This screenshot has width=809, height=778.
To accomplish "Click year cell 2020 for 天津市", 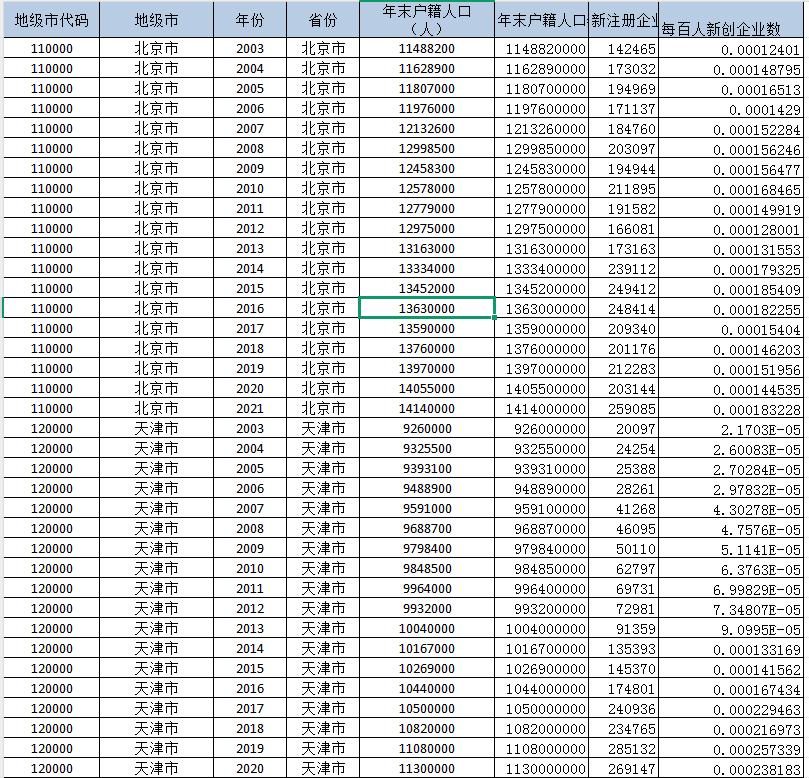I will click(x=250, y=769).
